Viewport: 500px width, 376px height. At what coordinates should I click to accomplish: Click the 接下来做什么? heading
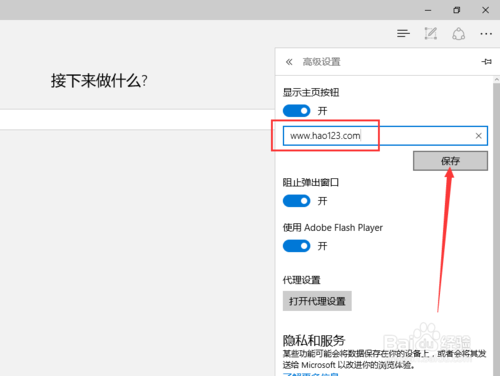point(99,81)
